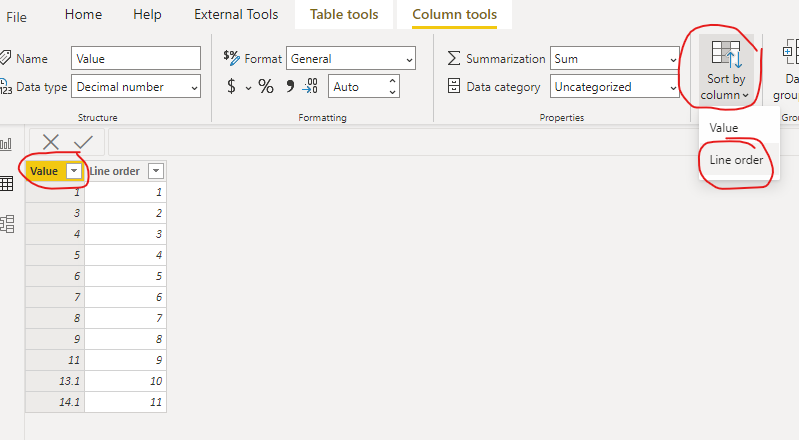Image resolution: width=799 pixels, height=440 pixels.
Task: Increase decimal places with up stepper
Action: 392,81
